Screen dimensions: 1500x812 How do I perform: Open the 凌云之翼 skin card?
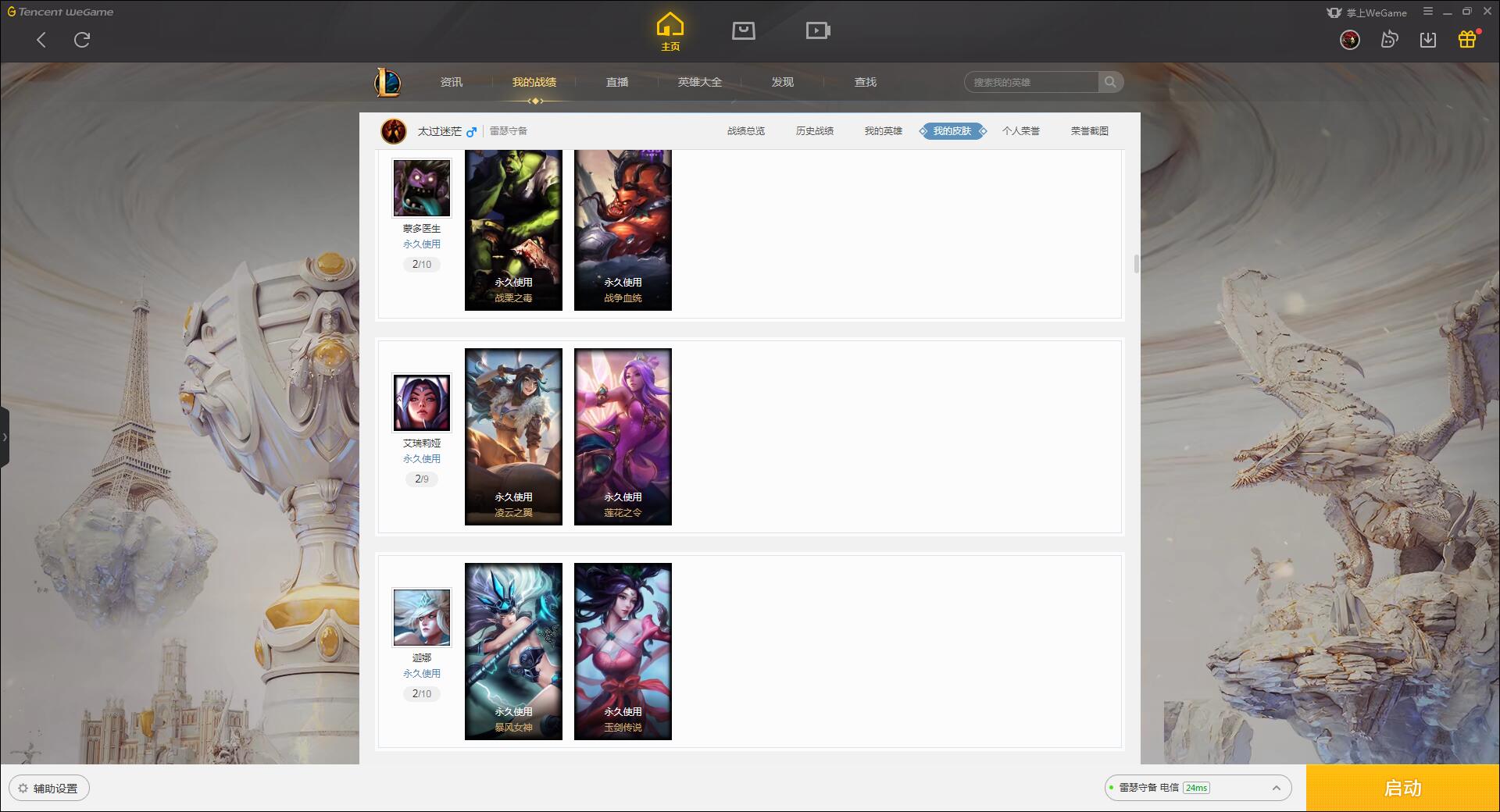pyautogui.click(x=513, y=436)
